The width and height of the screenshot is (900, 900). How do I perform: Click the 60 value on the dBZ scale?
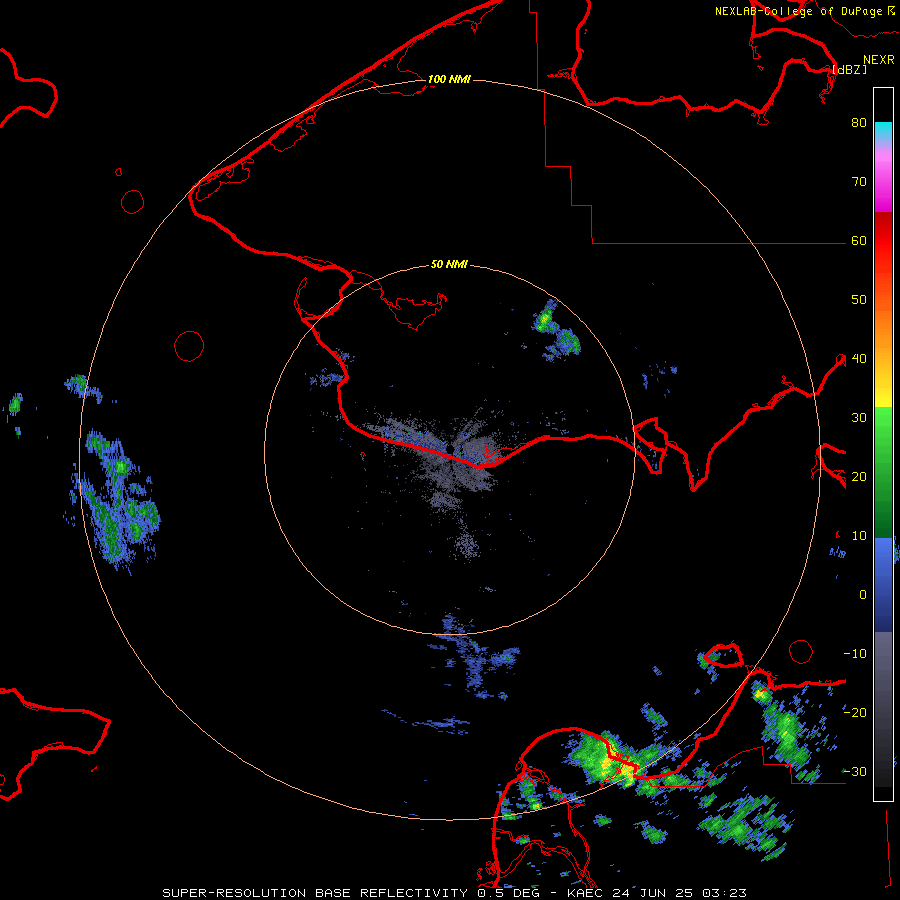coord(859,241)
